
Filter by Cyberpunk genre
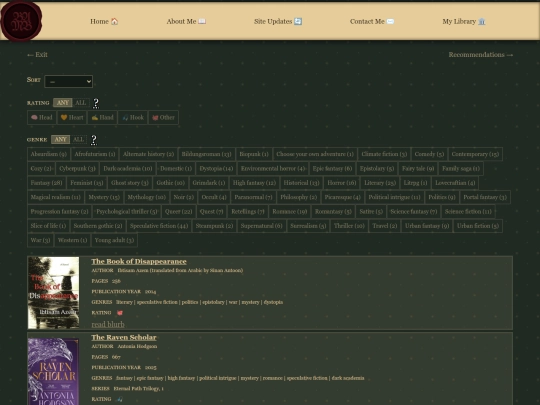[77, 168]
